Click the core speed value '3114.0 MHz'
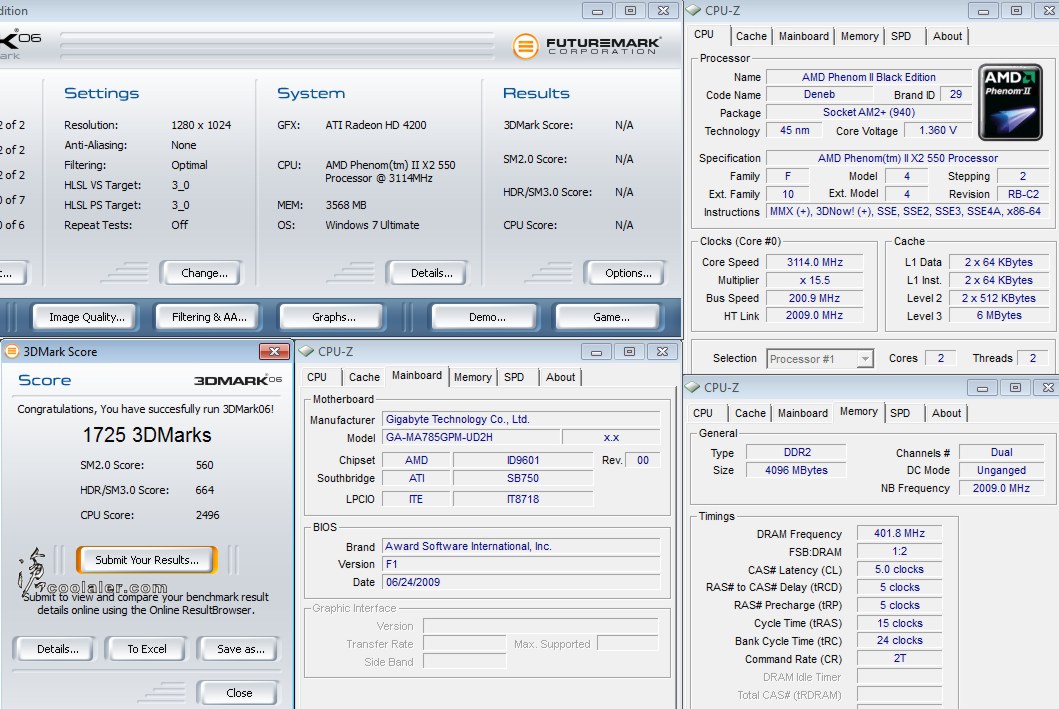The height and width of the screenshot is (709, 1059). pos(815,262)
